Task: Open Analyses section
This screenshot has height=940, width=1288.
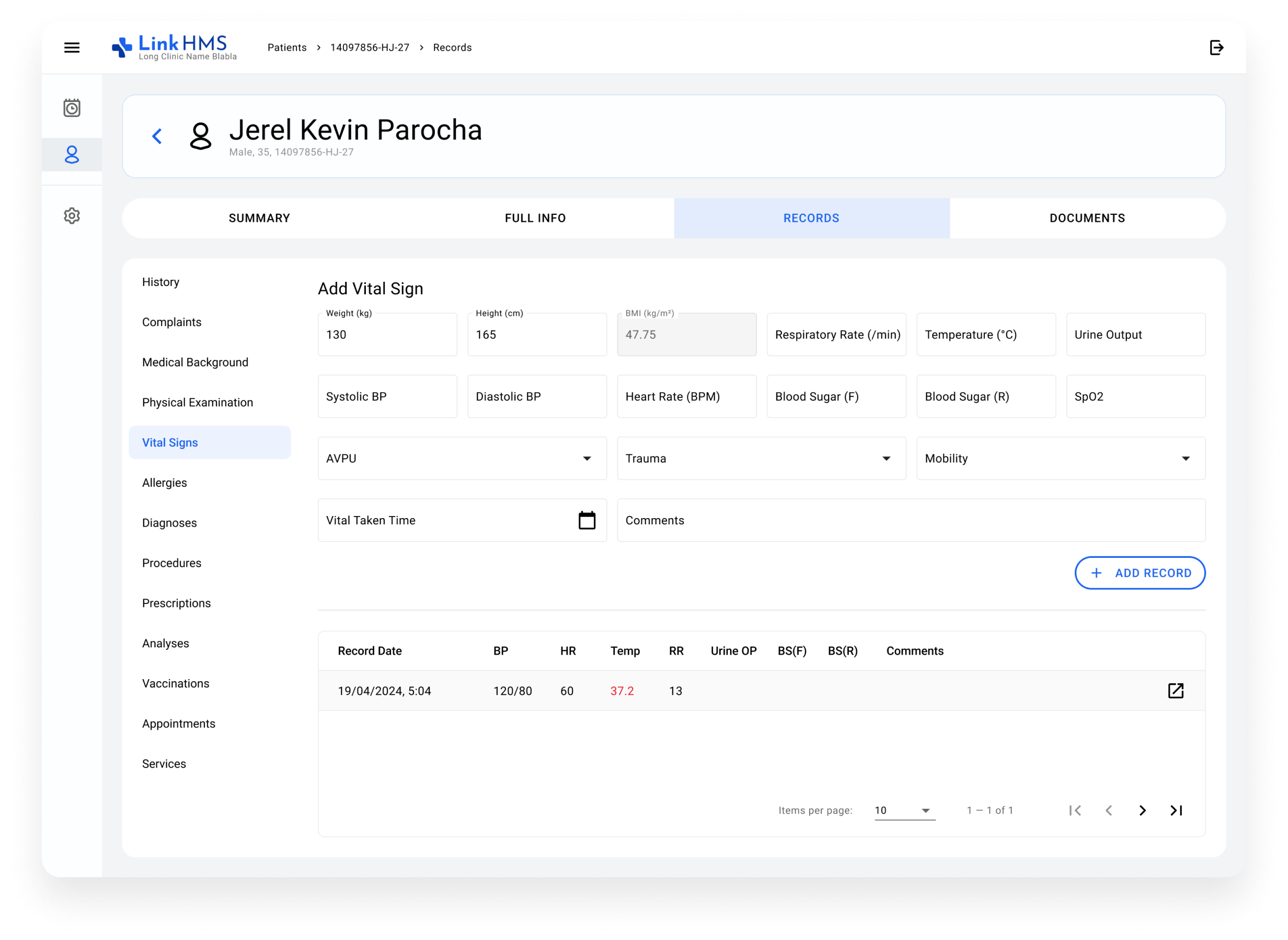Action: click(x=210, y=643)
